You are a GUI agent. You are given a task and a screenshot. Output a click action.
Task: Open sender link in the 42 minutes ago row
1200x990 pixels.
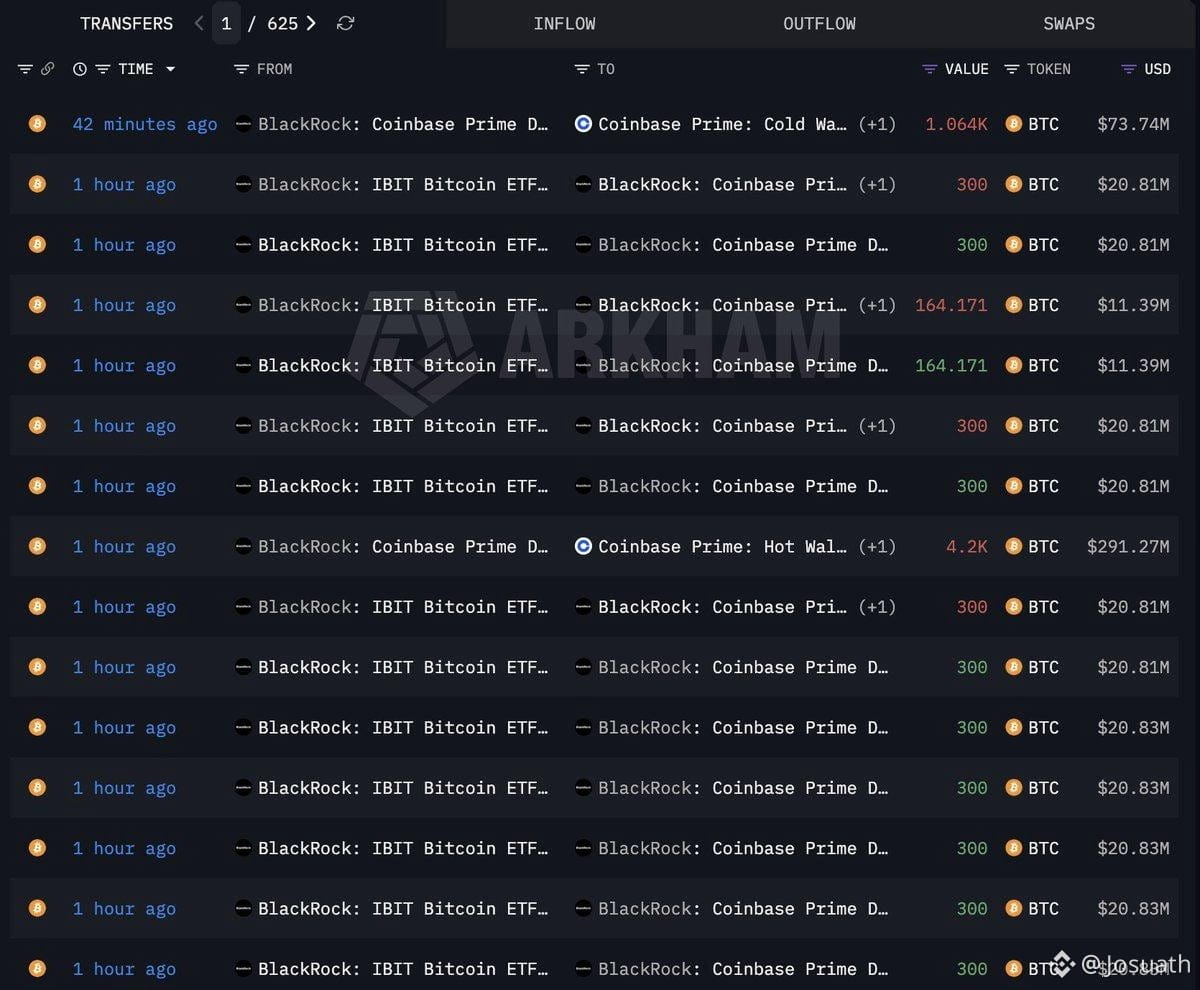pyautogui.click(x=403, y=124)
